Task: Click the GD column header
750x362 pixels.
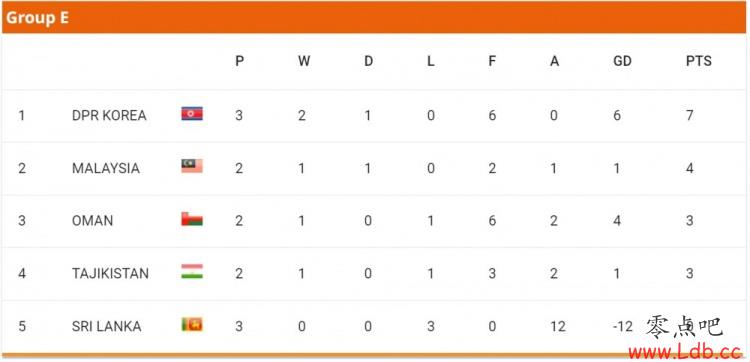Action: tap(622, 61)
